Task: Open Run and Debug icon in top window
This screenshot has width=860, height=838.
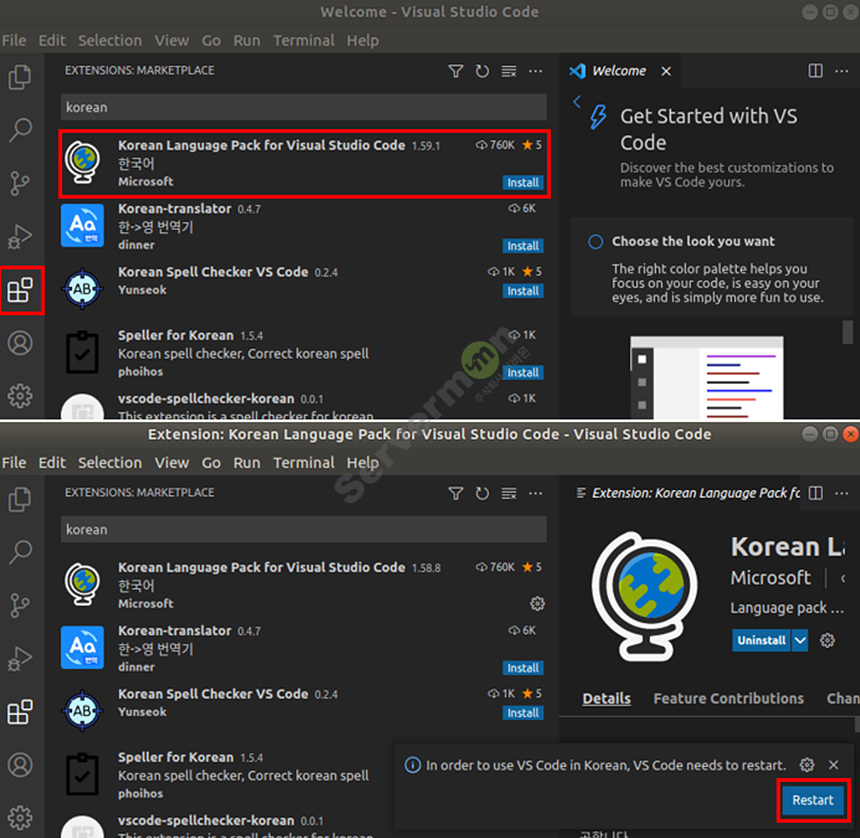Action: 20,236
